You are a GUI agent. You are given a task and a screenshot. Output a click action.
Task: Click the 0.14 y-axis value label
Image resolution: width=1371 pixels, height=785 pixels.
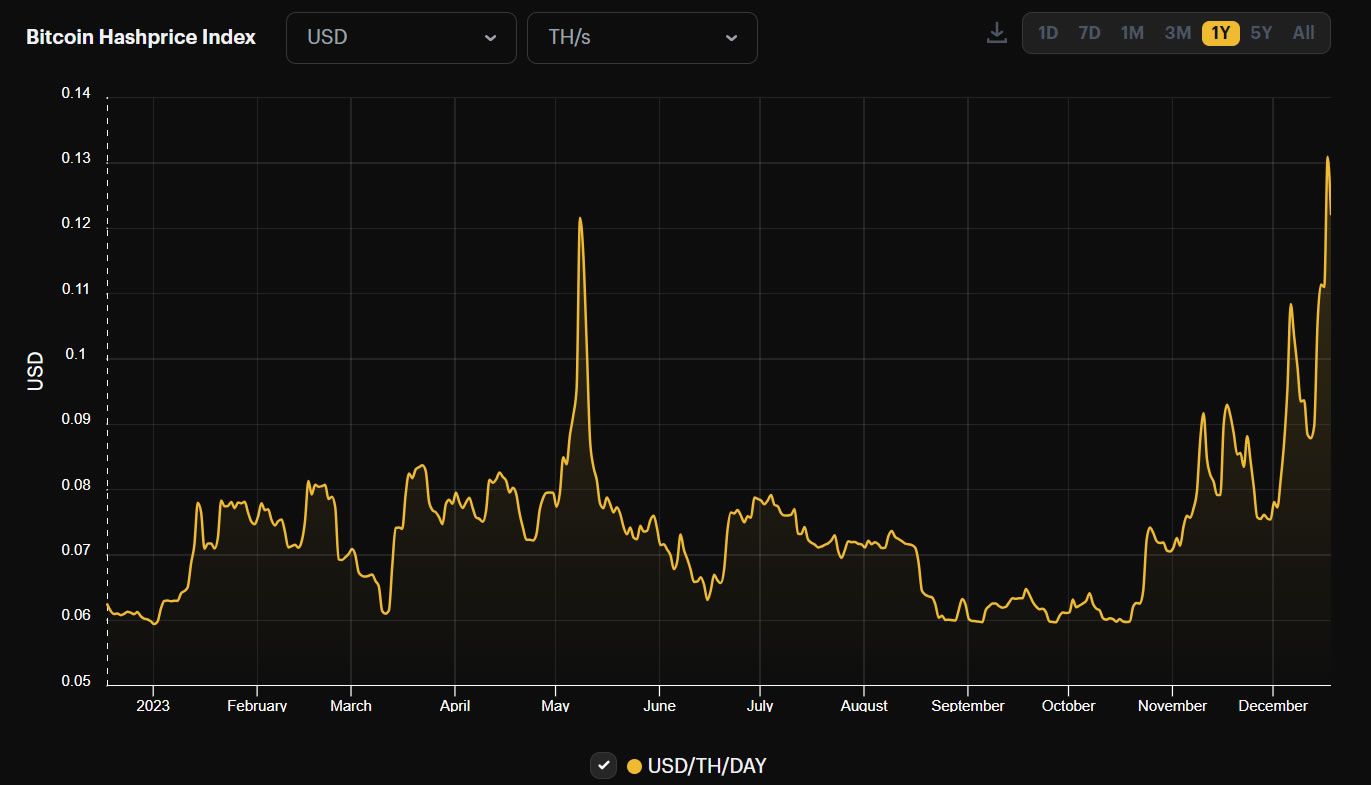click(x=76, y=94)
